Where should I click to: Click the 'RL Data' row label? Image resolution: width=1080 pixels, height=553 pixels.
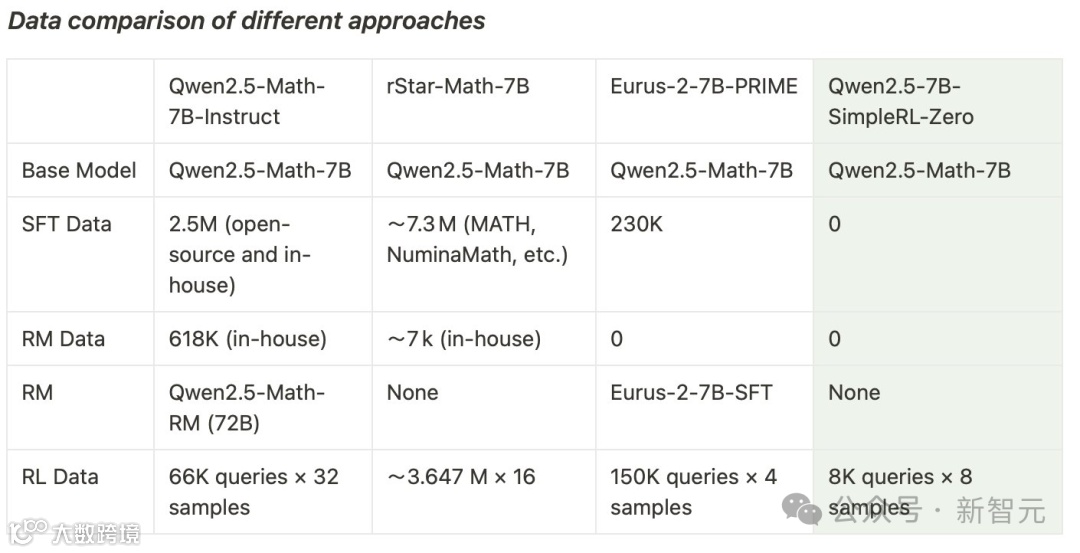click(60, 477)
